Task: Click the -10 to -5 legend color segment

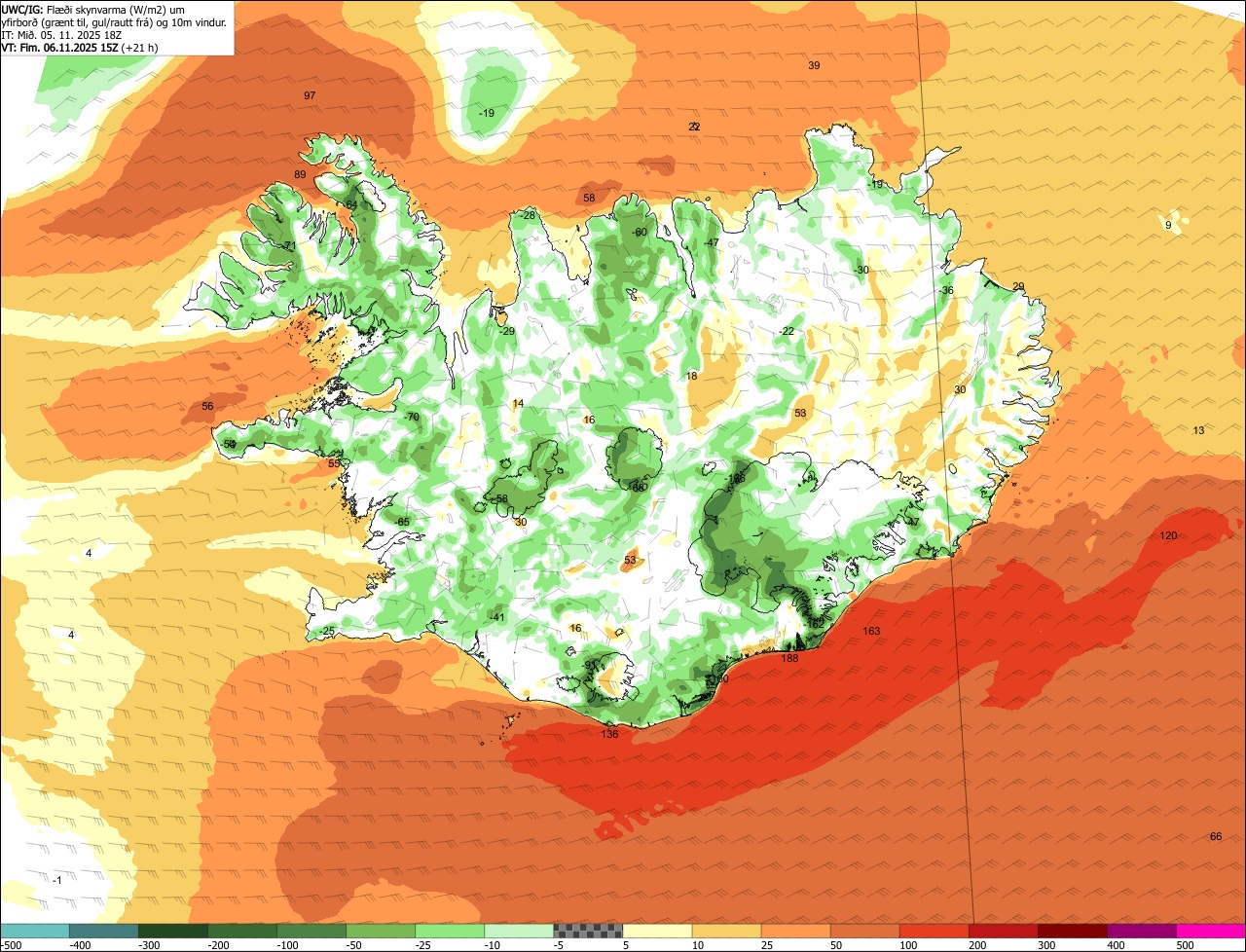Action: [518, 931]
